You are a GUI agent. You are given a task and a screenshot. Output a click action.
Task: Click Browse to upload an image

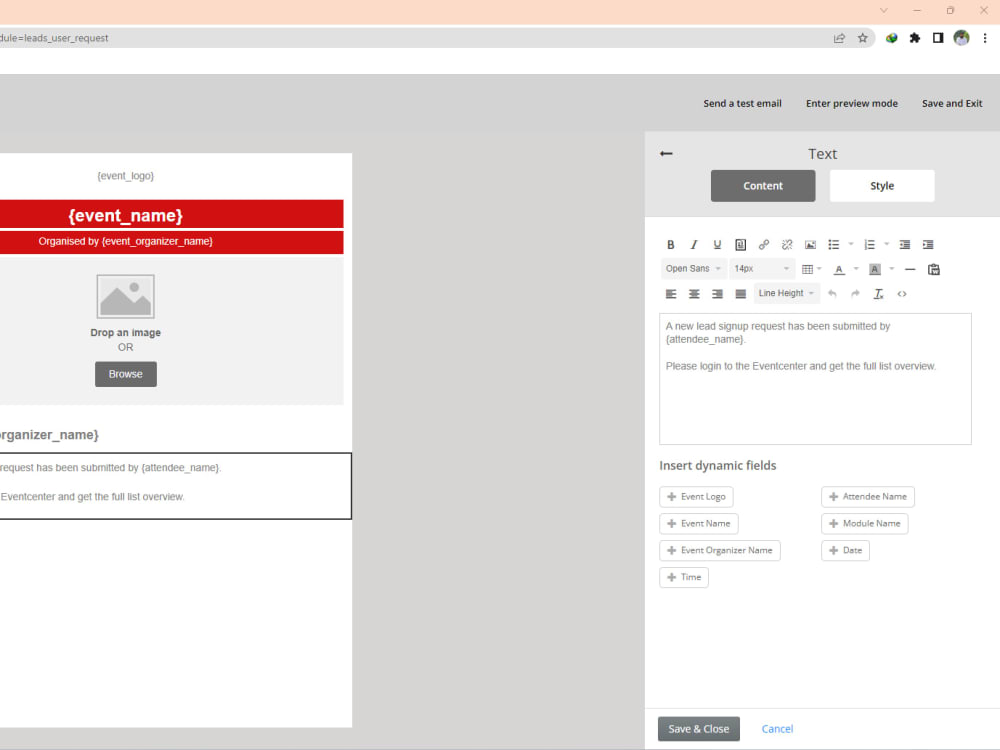pyautogui.click(x=126, y=374)
